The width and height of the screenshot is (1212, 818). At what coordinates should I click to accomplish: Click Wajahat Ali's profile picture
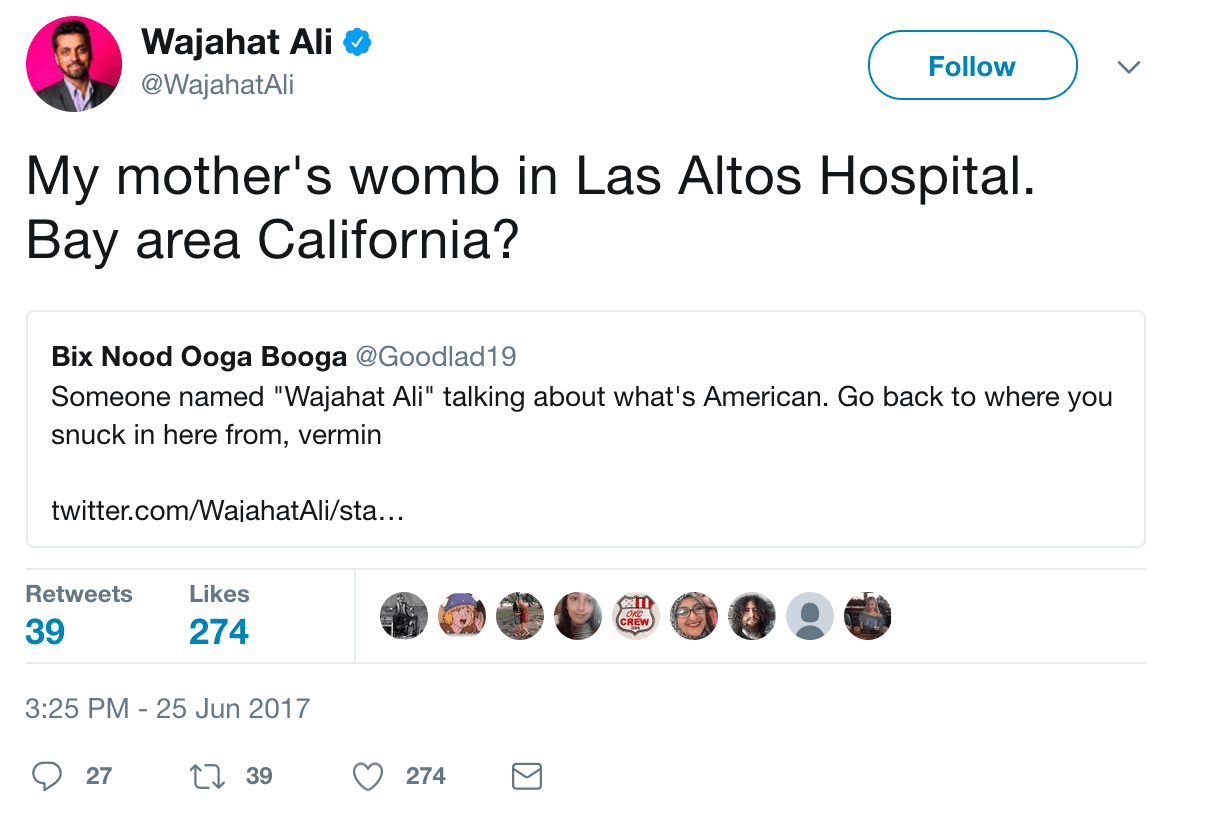[x=74, y=63]
